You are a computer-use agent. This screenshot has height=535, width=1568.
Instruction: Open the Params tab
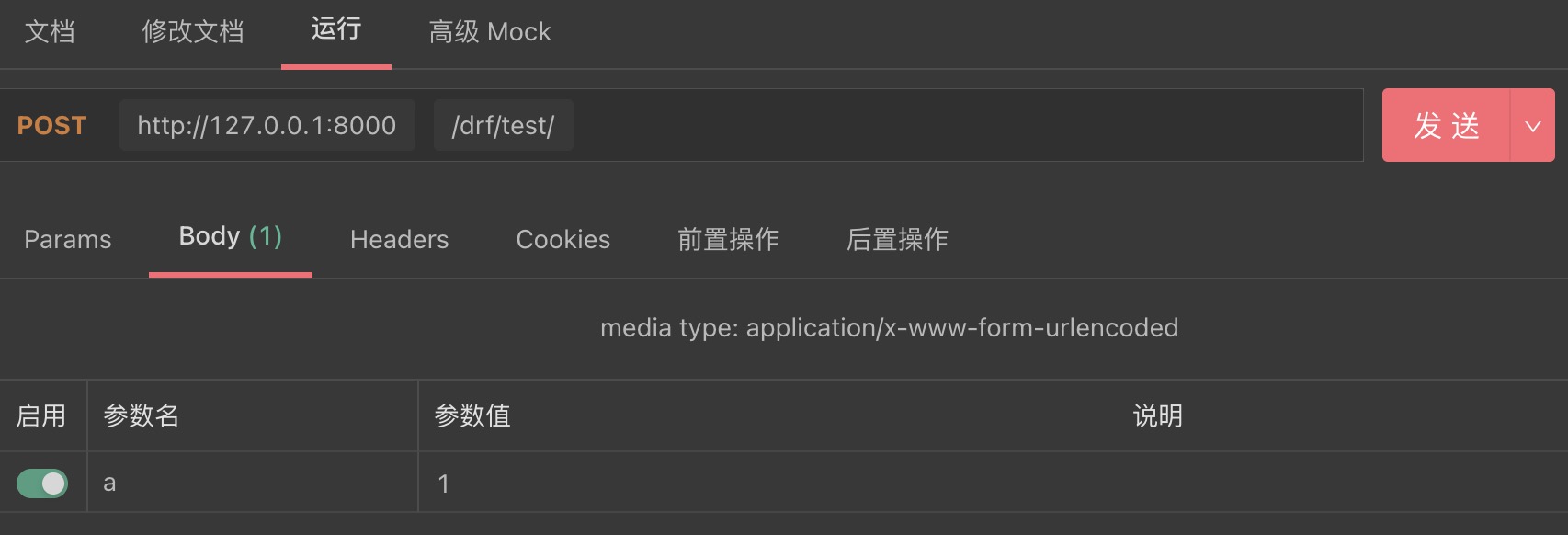pos(68,239)
